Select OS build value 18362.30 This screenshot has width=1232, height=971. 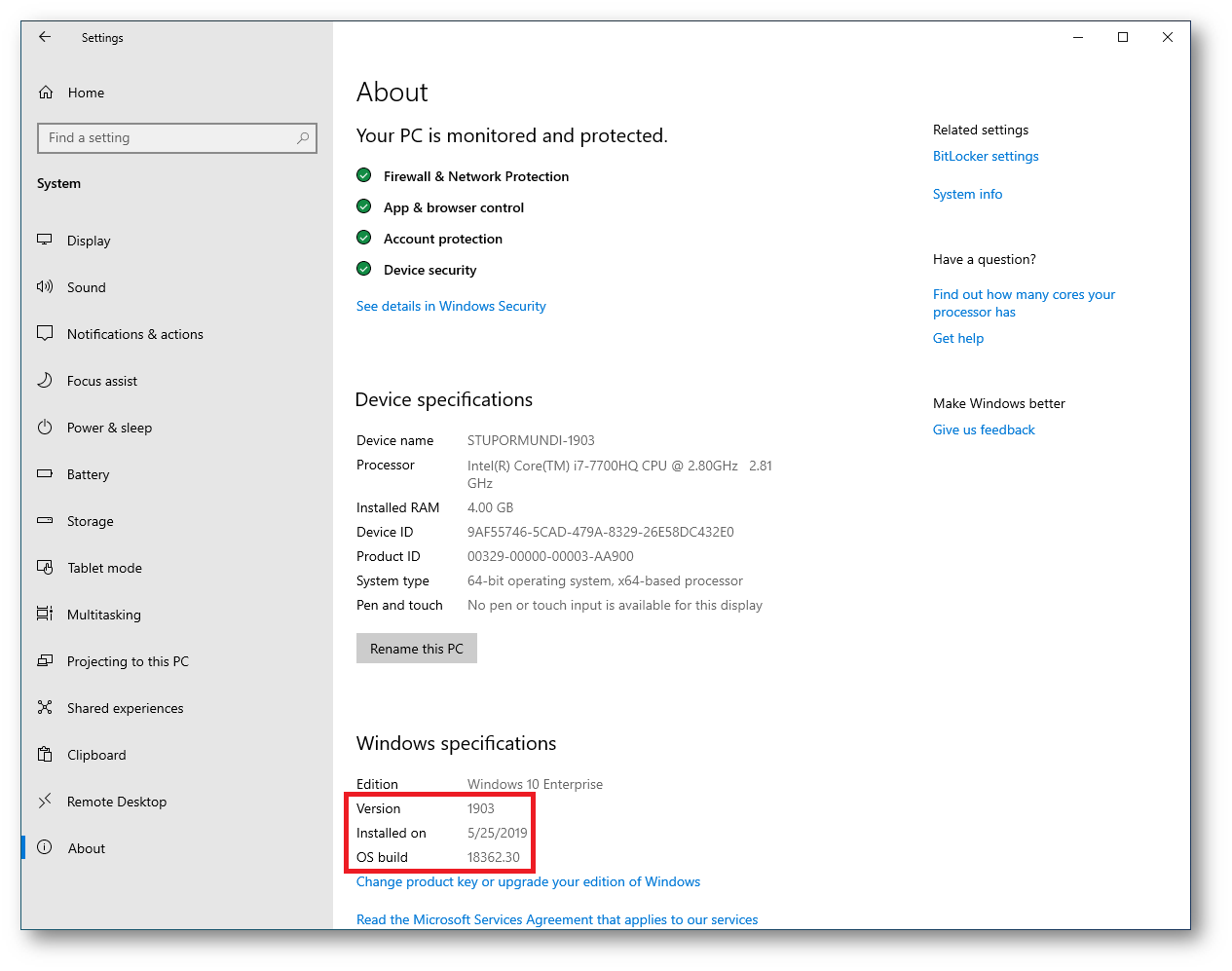point(494,857)
